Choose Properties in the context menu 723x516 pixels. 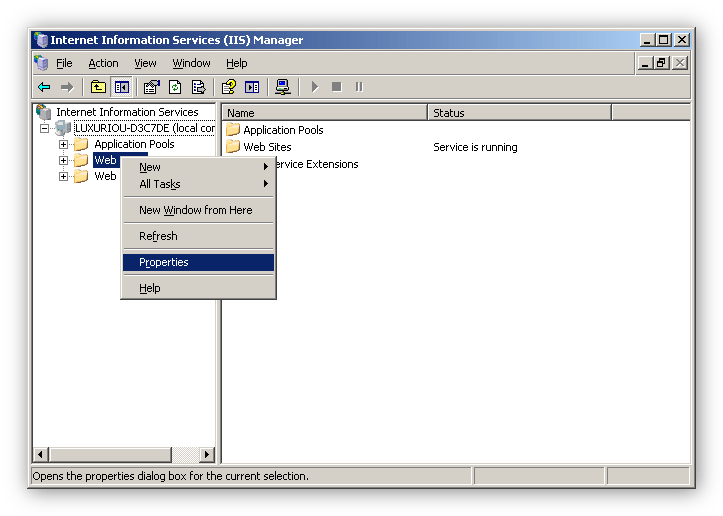[198, 262]
